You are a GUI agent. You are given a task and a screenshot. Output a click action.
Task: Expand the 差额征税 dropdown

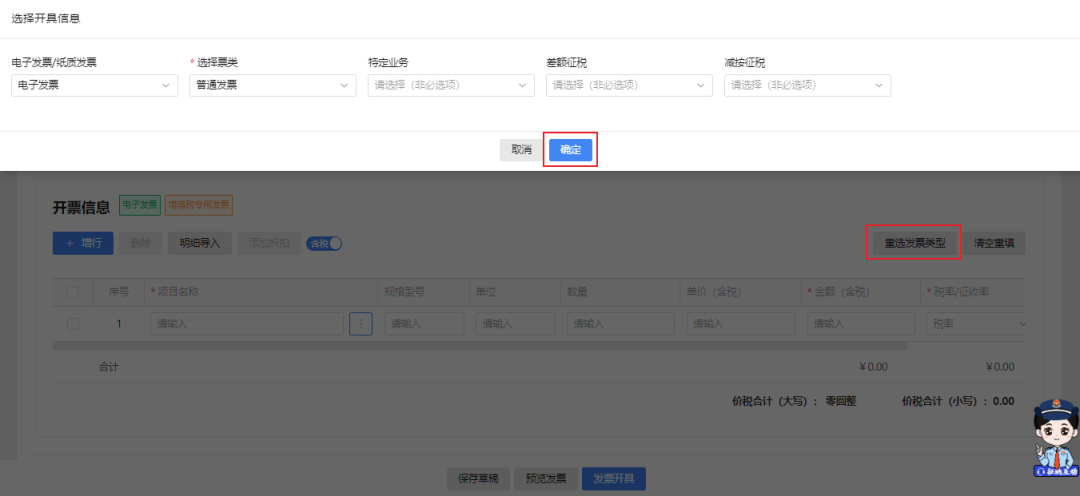pos(630,85)
